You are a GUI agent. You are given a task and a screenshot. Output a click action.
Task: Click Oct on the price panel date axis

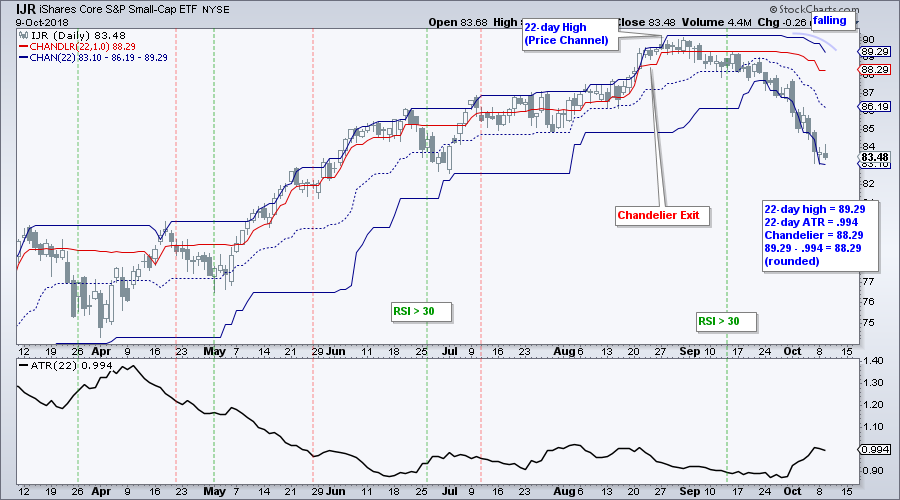pos(793,351)
